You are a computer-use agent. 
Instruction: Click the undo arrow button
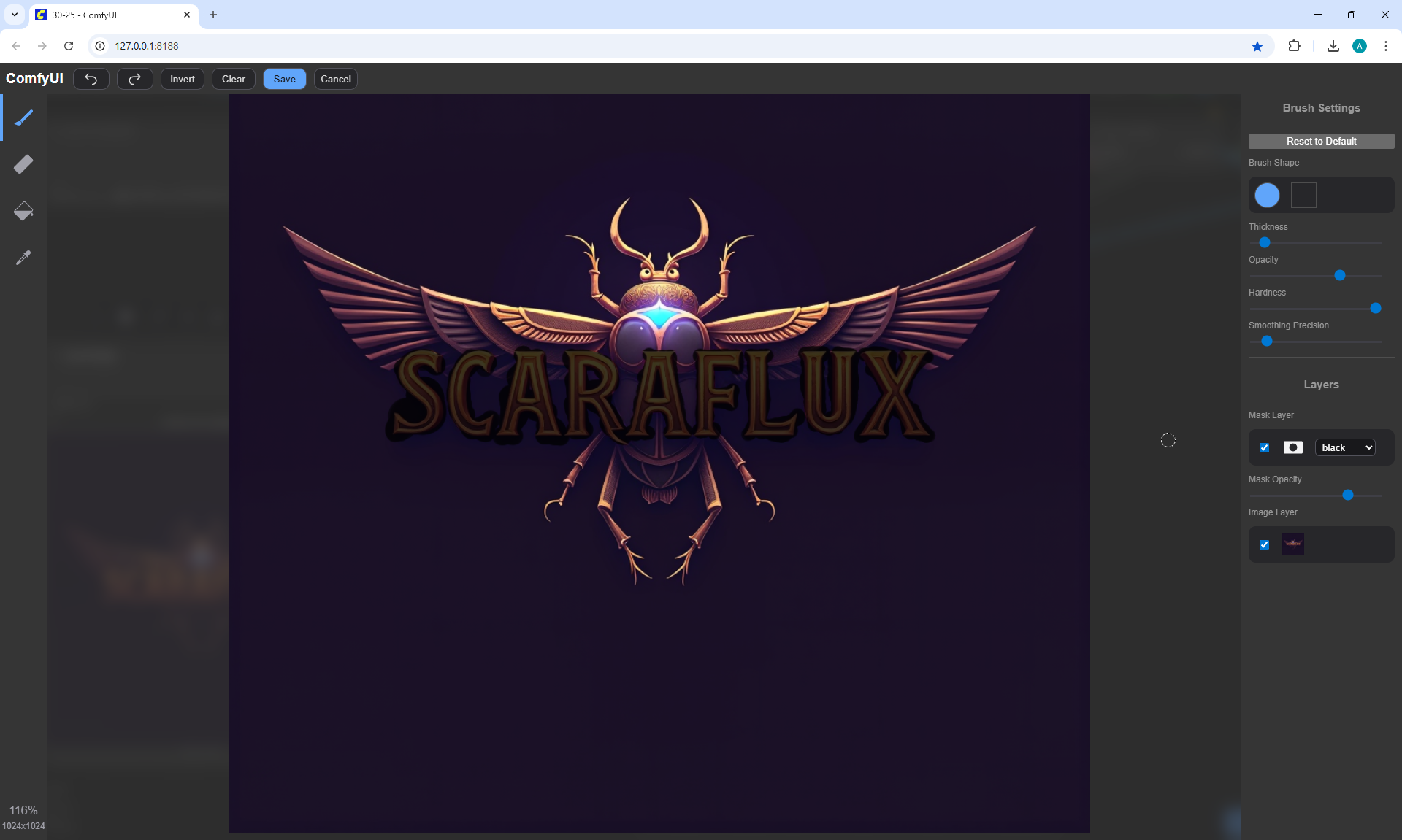click(x=91, y=79)
